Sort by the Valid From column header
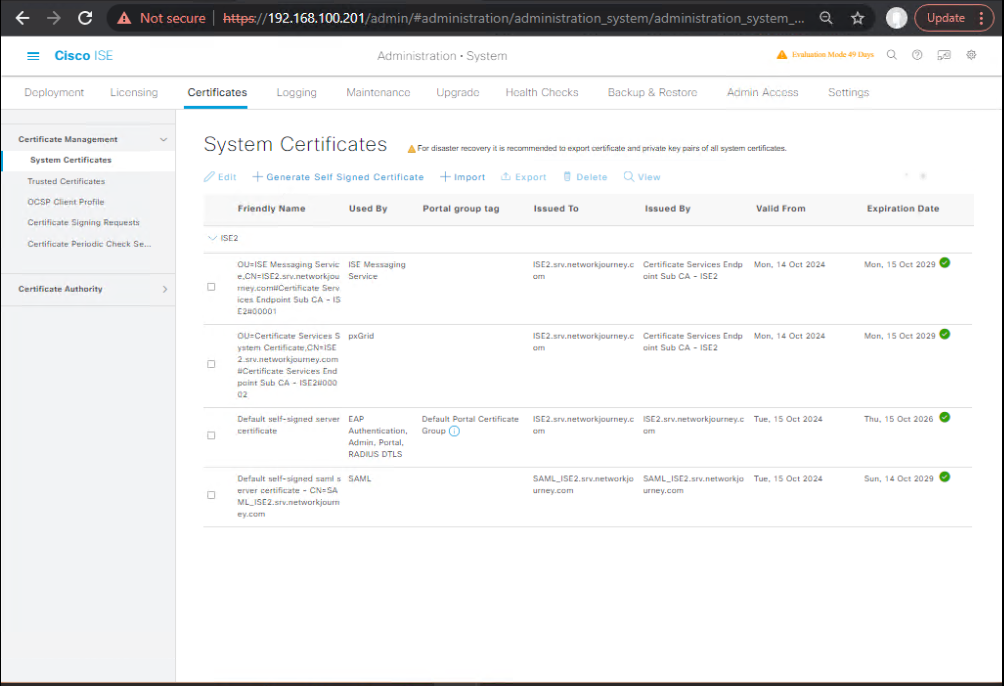Image resolution: width=1004 pixels, height=686 pixels. pyautogui.click(x=781, y=209)
